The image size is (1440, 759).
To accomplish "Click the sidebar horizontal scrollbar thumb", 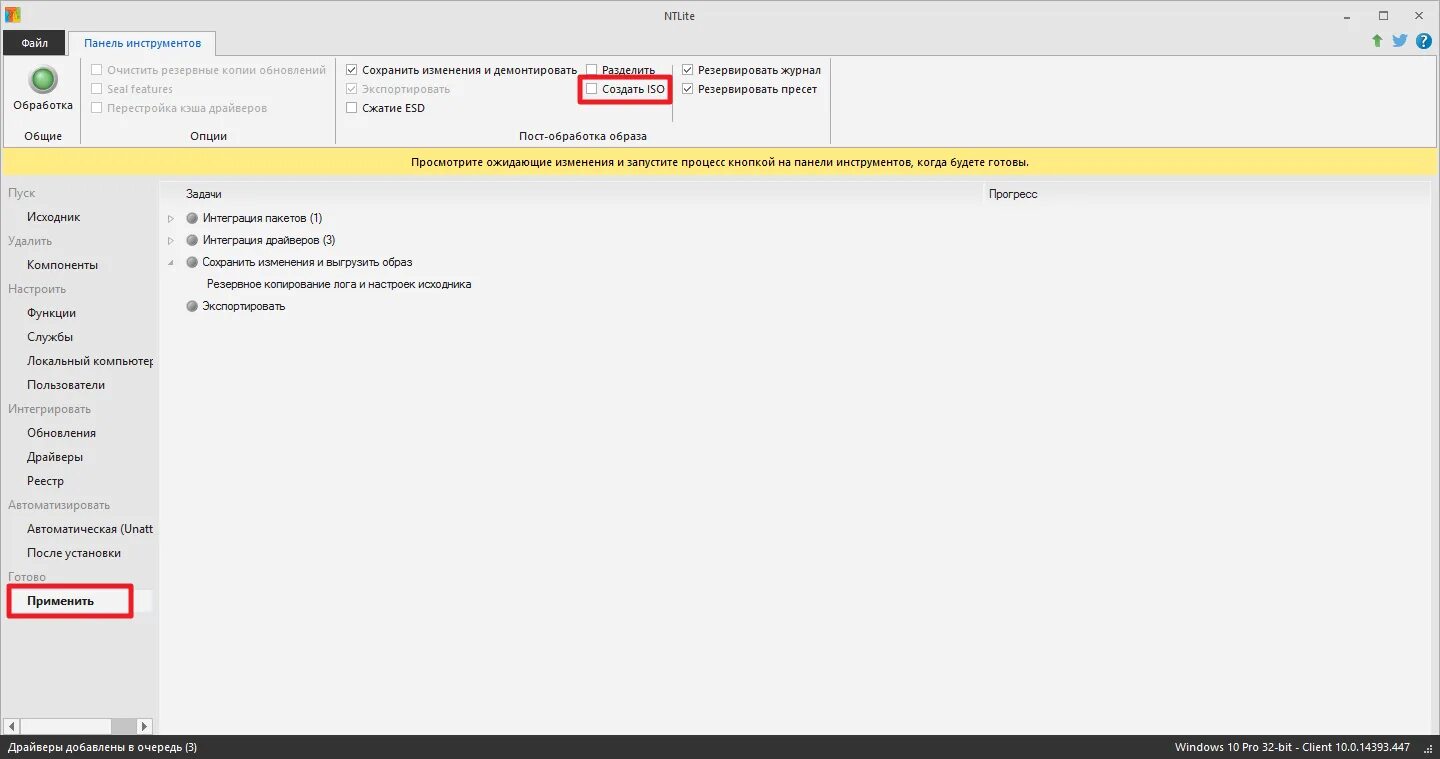I will point(65,726).
